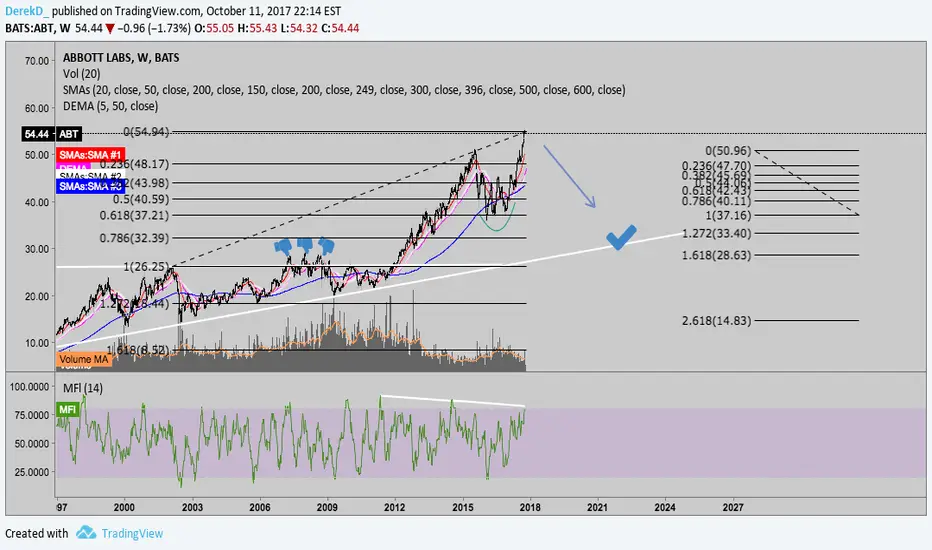Click the 0(54.94) Fibonacci label

click(146, 131)
